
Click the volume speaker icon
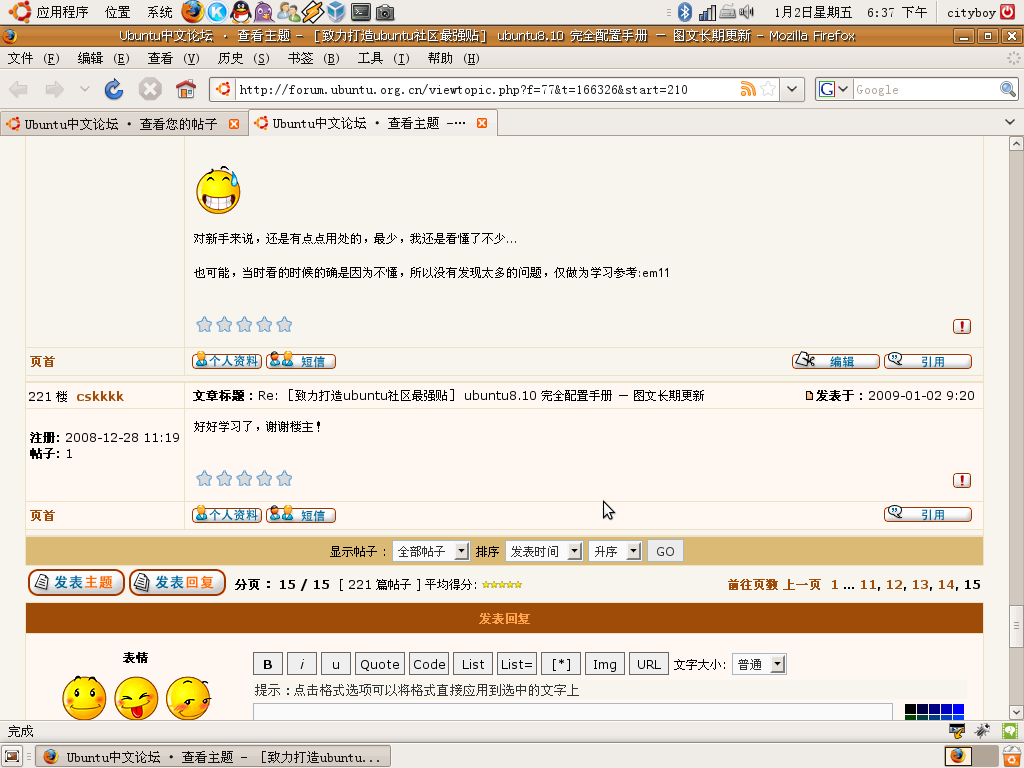[x=747, y=12]
